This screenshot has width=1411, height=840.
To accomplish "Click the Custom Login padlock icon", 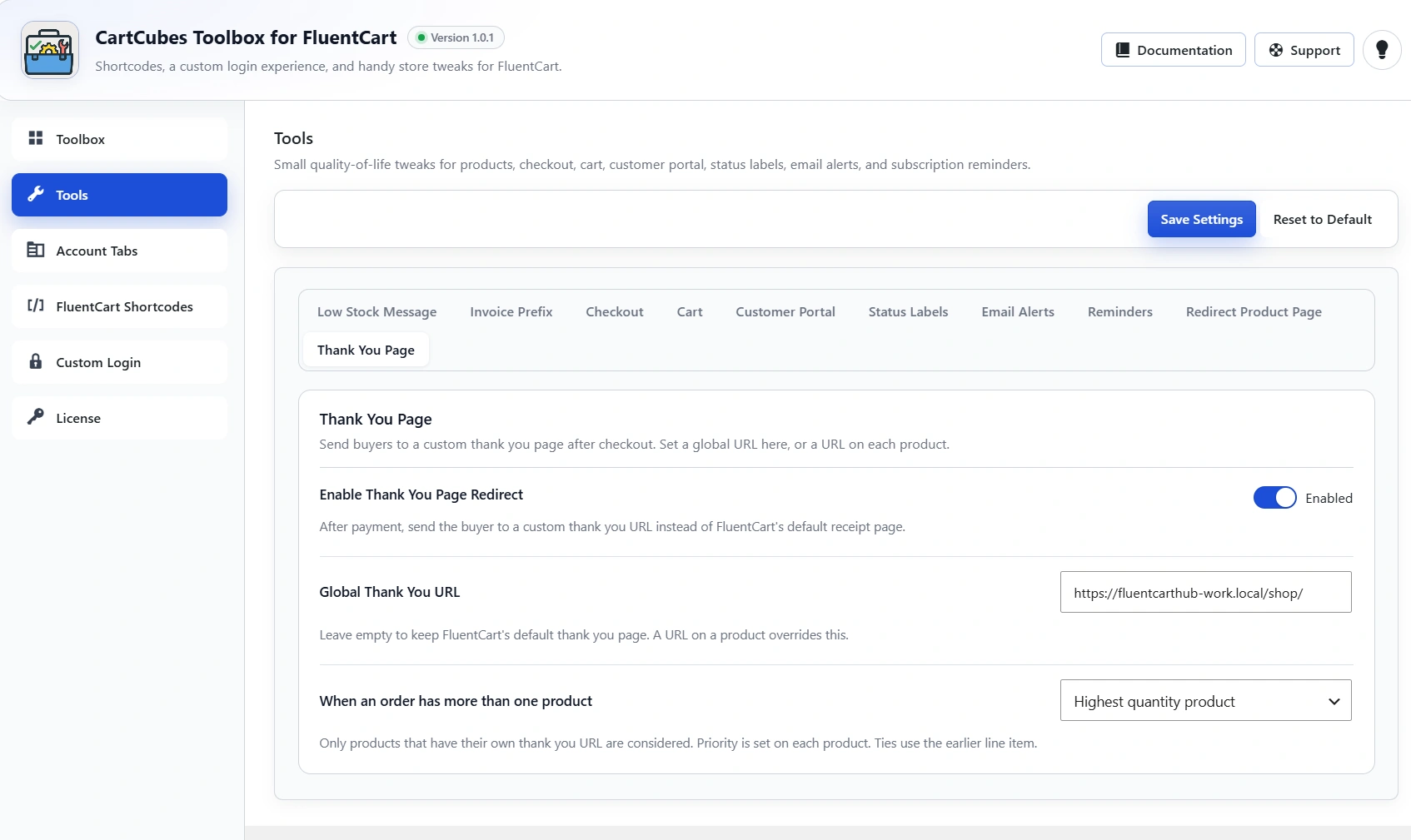I will click(36, 361).
